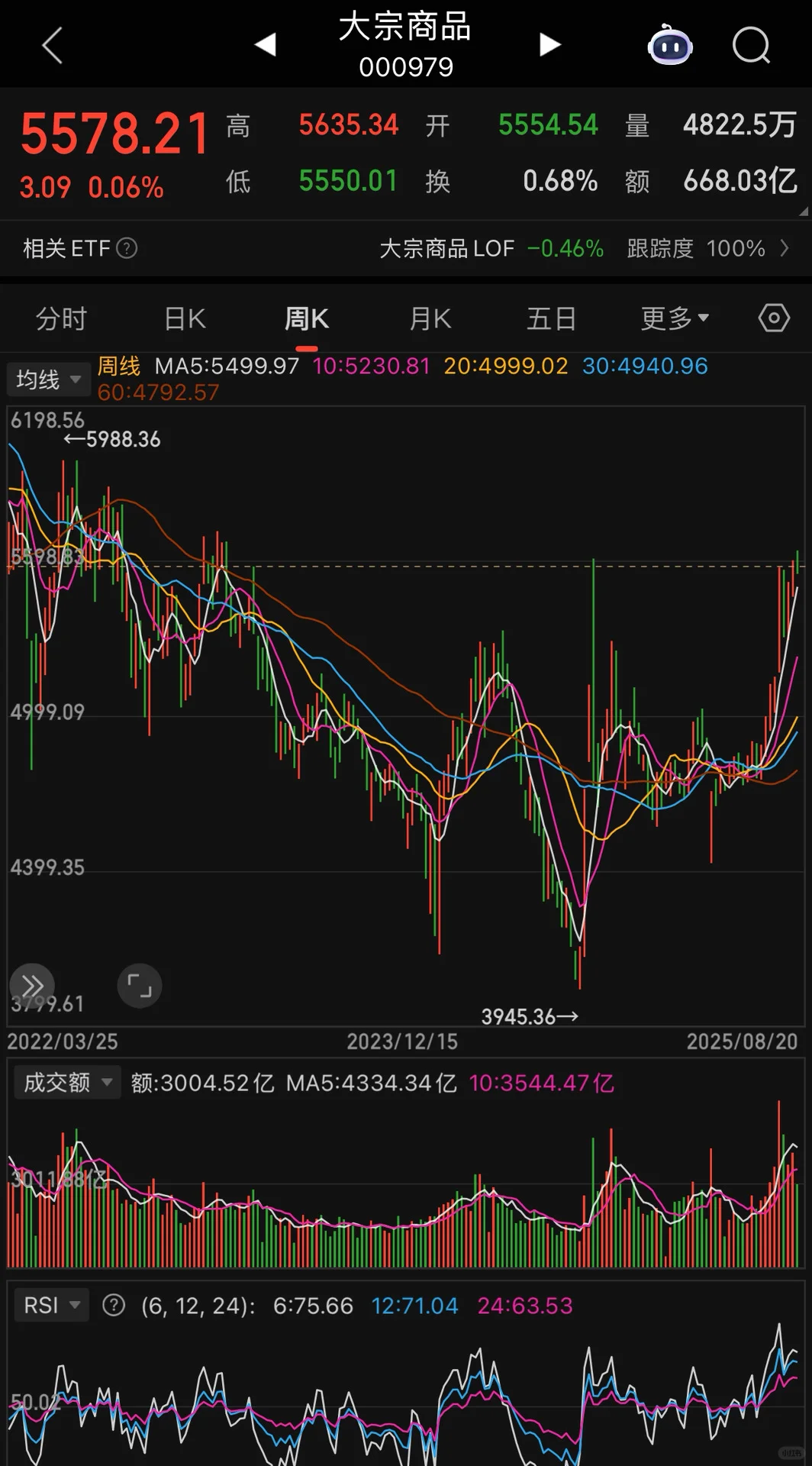The image size is (812, 1466).
Task: Tap the RSI 12:71.04 value
Action: click(x=414, y=1306)
